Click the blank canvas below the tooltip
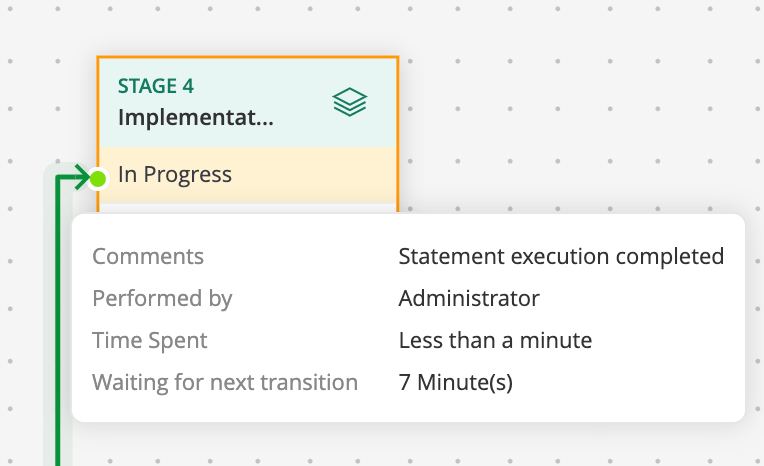Viewport: 764px width, 466px height. tap(400, 445)
